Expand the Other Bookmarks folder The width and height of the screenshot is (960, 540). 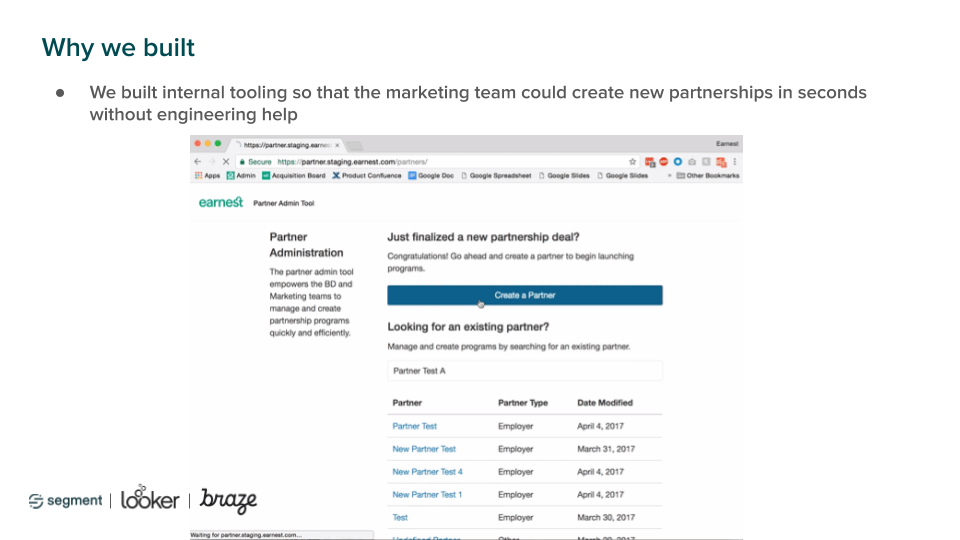pyautogui.click(x=708, y=176)
